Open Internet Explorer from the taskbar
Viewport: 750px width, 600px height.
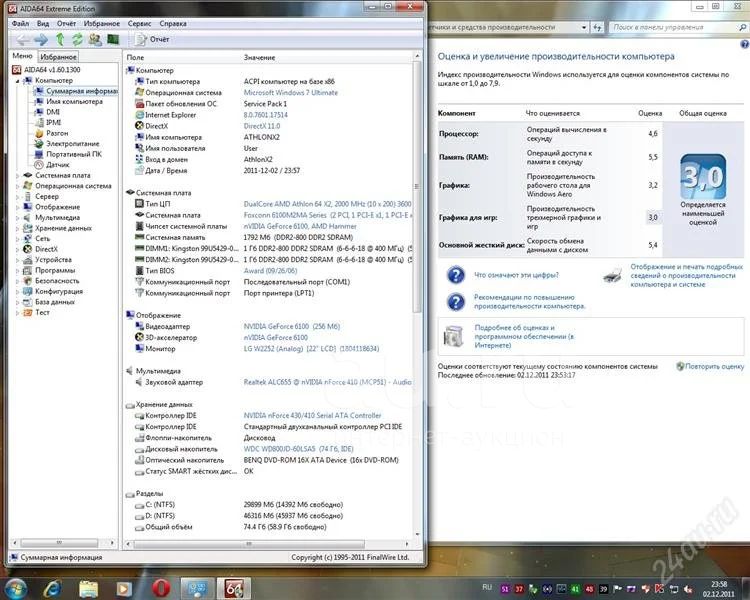point(52,589)
